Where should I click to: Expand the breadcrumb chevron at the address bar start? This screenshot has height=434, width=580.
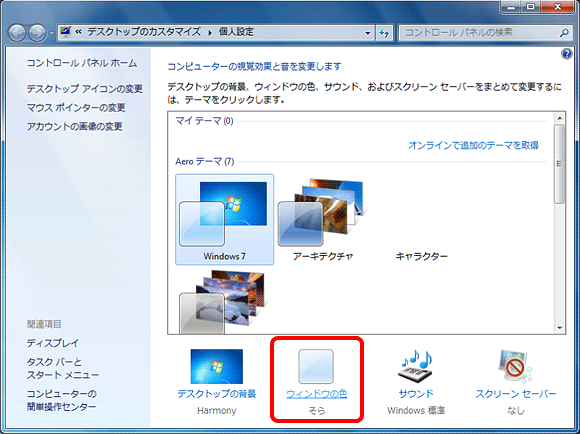[78, 32]
